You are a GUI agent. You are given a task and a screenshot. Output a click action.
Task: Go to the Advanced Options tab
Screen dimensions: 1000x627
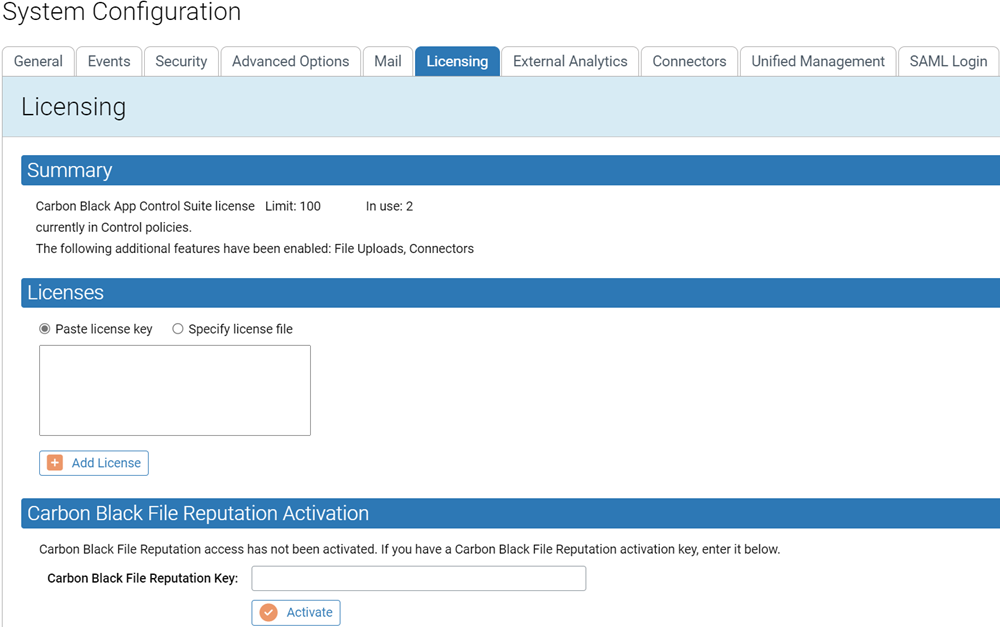[291, 61]
